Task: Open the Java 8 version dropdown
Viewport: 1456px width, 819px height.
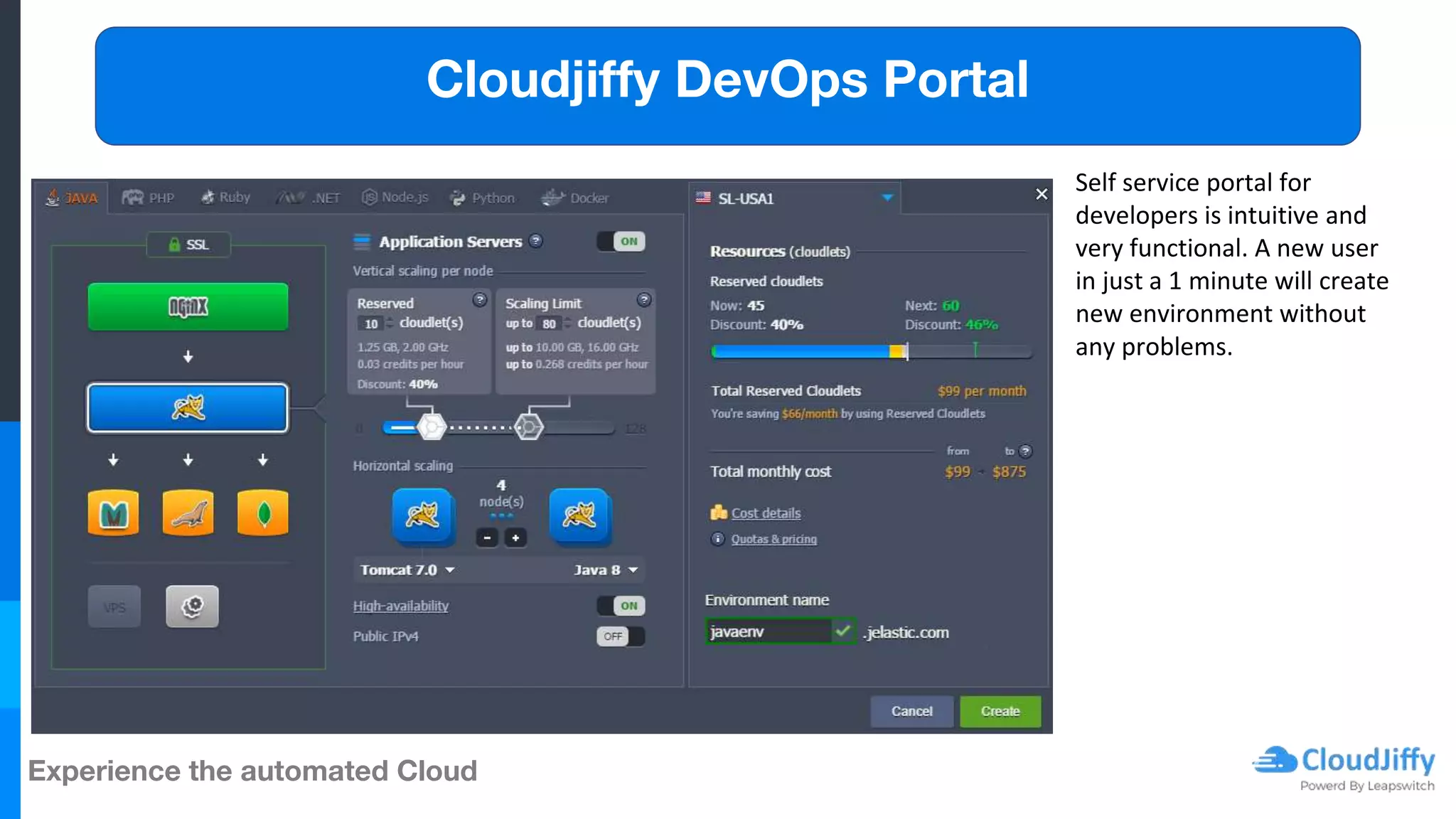Action: [606, 570]
